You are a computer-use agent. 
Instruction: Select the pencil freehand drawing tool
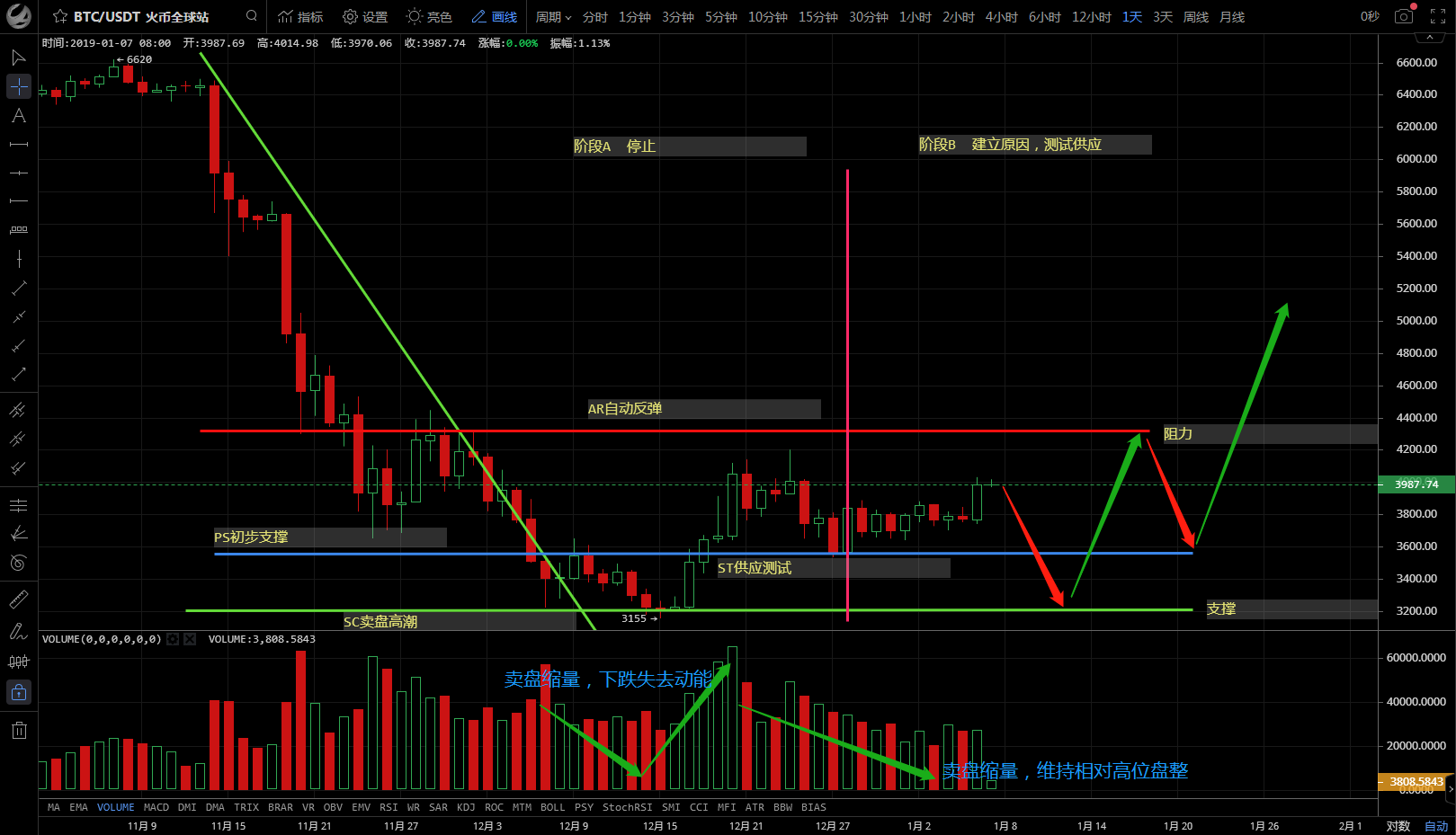click(18, 631)
